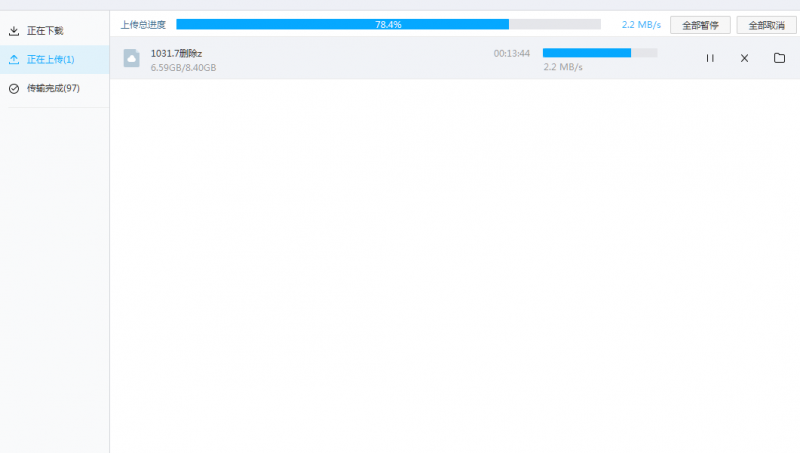Image resolution: width=800 pixels, height=453 pixels.
Task: Pause the 1031.7删除z upload
Action: (710, 58)
